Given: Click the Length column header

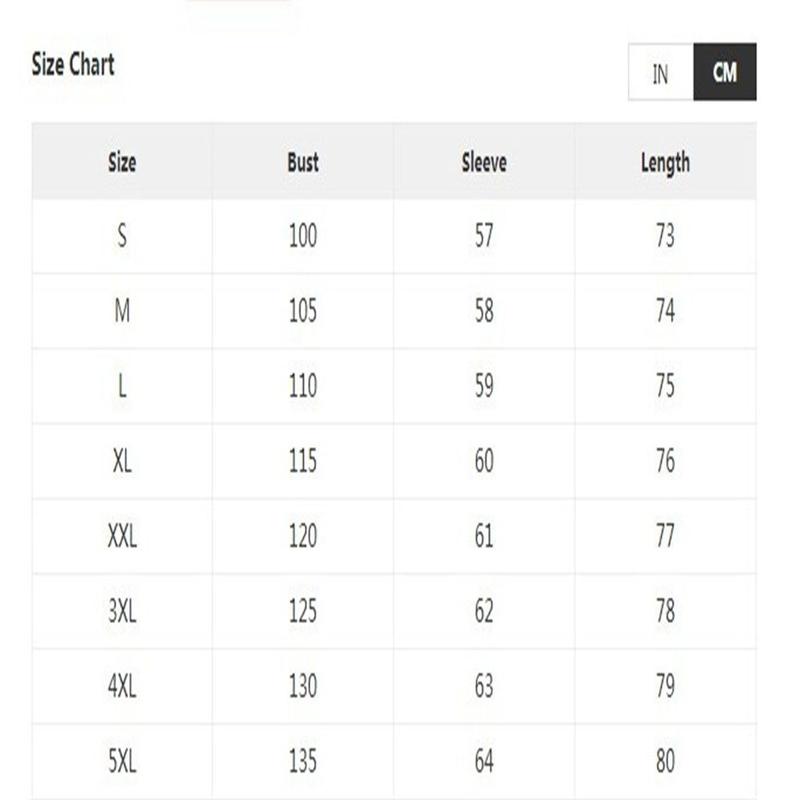Looking at the screenshot, I should [665, 162].
